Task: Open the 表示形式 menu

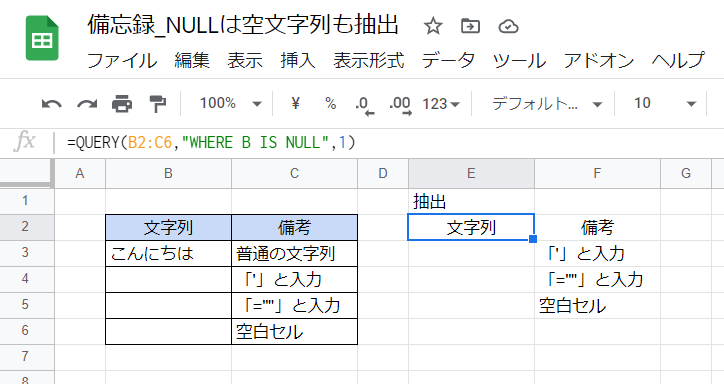Action: [x=368, y=60]
